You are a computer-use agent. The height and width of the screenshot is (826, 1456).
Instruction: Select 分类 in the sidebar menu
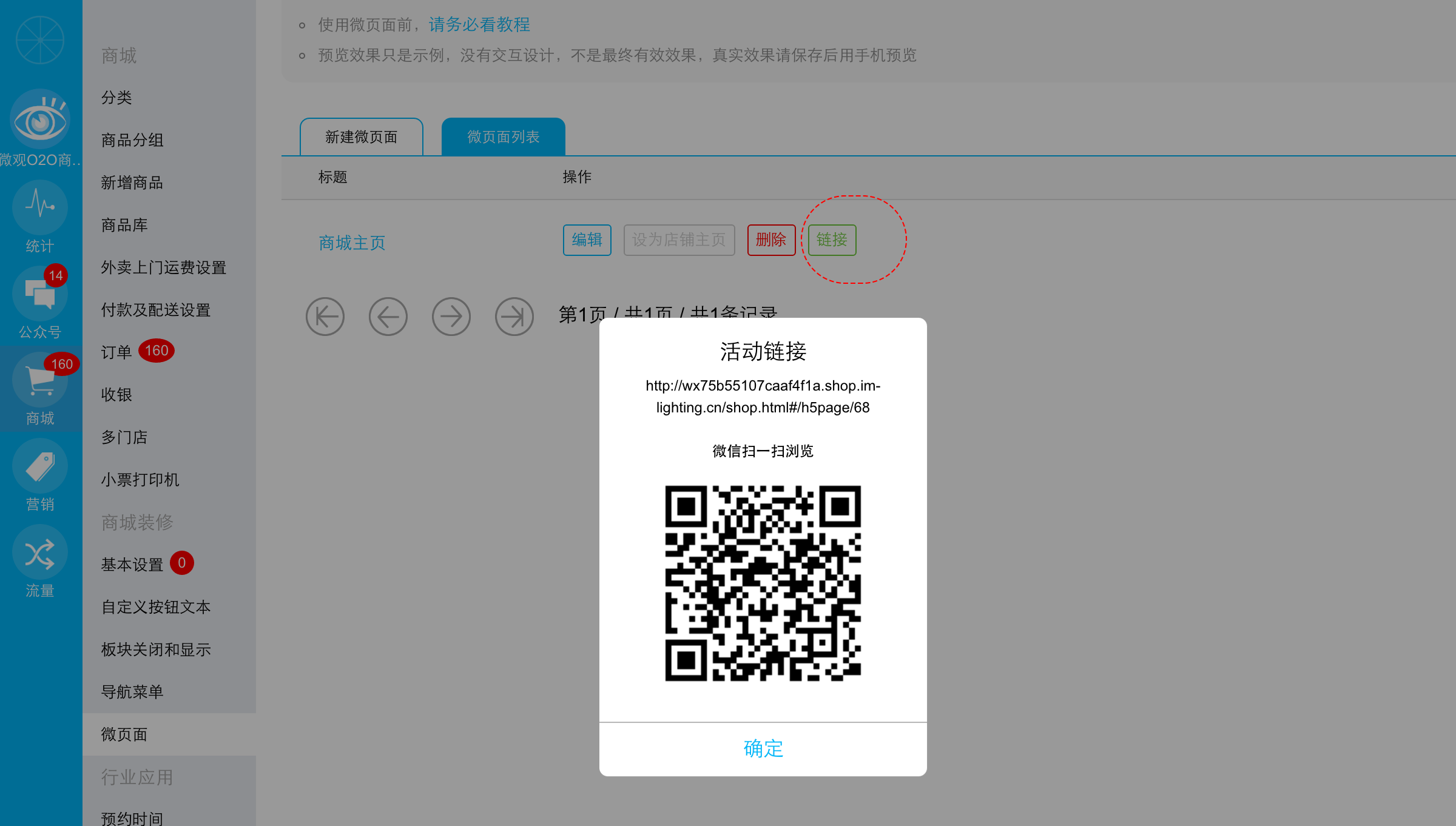(x=116, y=98)
